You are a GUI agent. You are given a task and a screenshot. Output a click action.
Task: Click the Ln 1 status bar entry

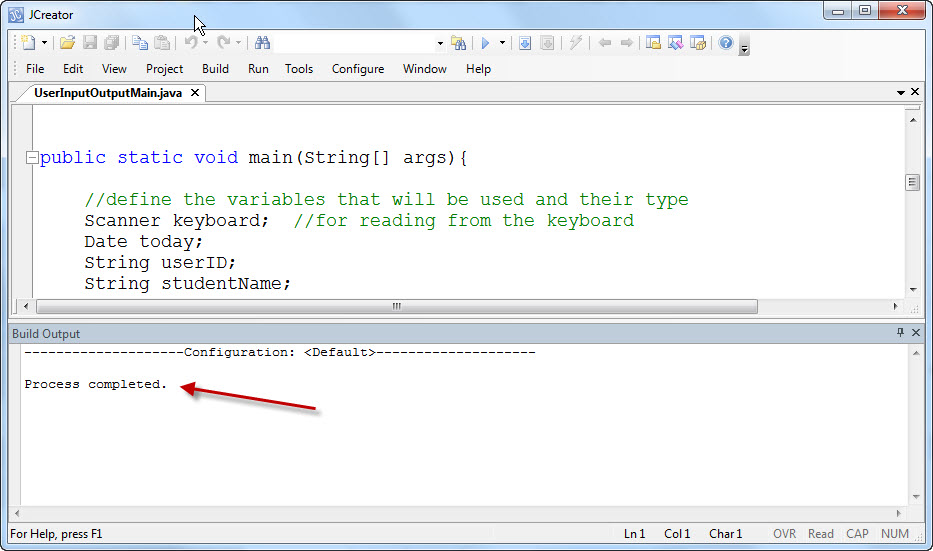pos(634,534)
